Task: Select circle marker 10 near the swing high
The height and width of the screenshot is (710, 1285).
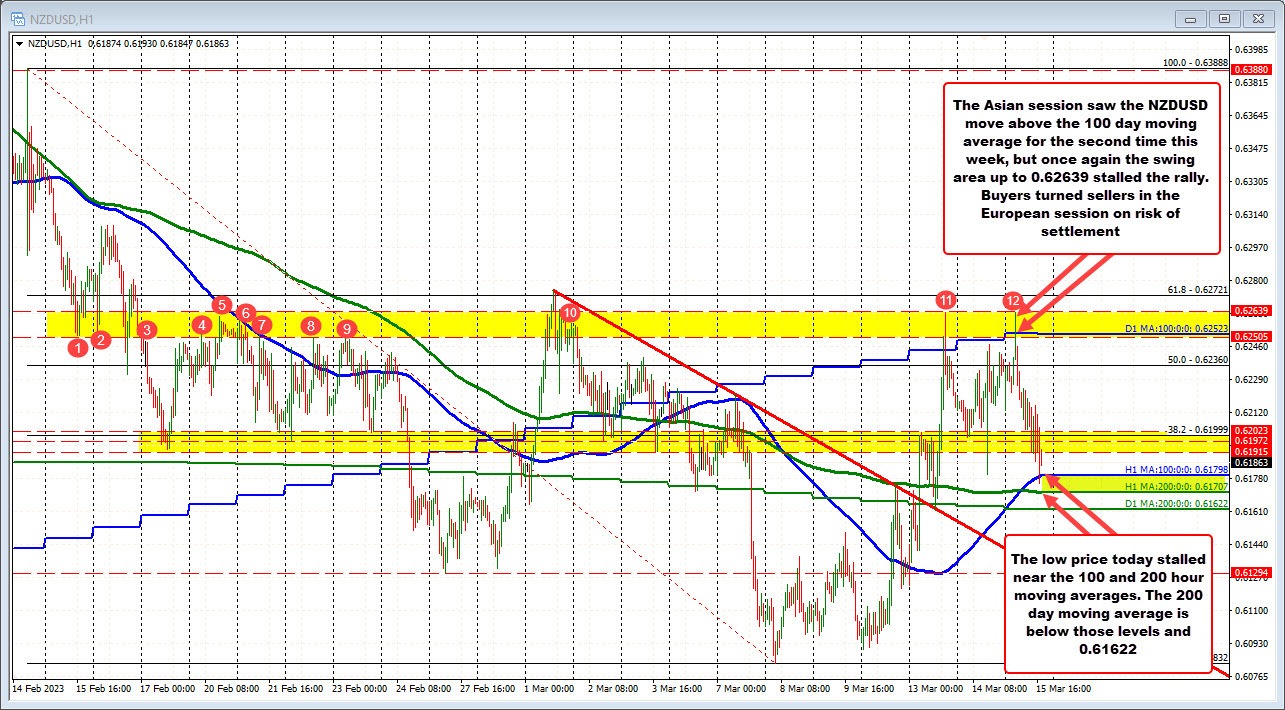Action: pyautogui.click(x=570, y=313)
